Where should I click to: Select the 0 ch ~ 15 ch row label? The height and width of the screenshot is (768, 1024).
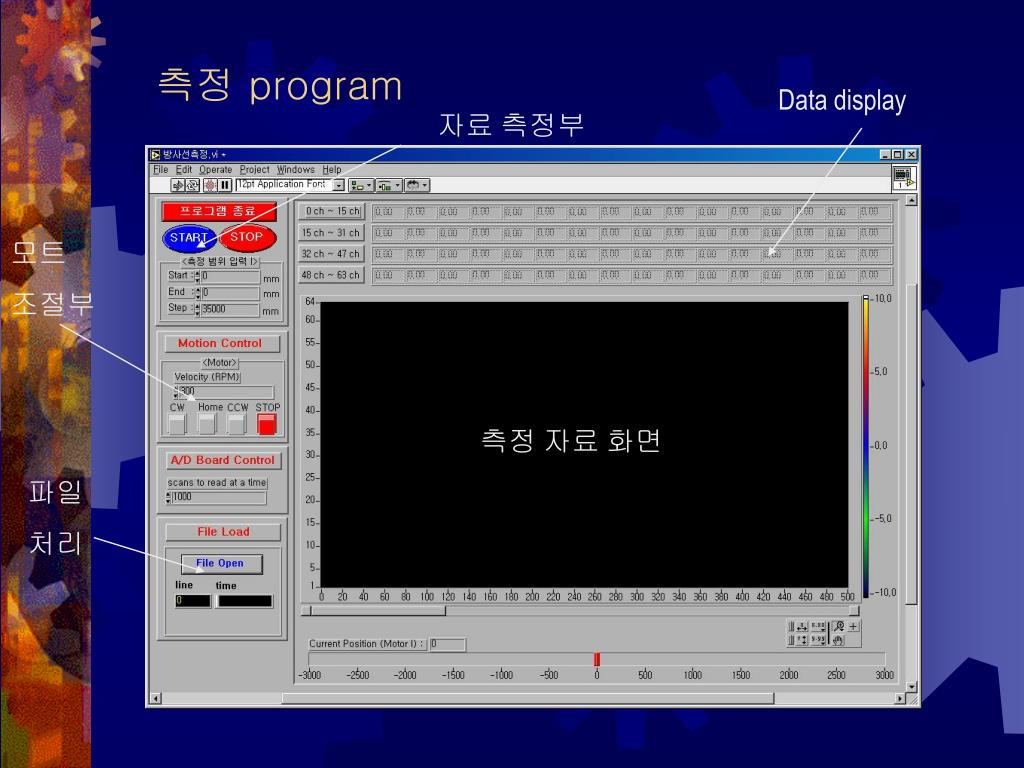331,212
